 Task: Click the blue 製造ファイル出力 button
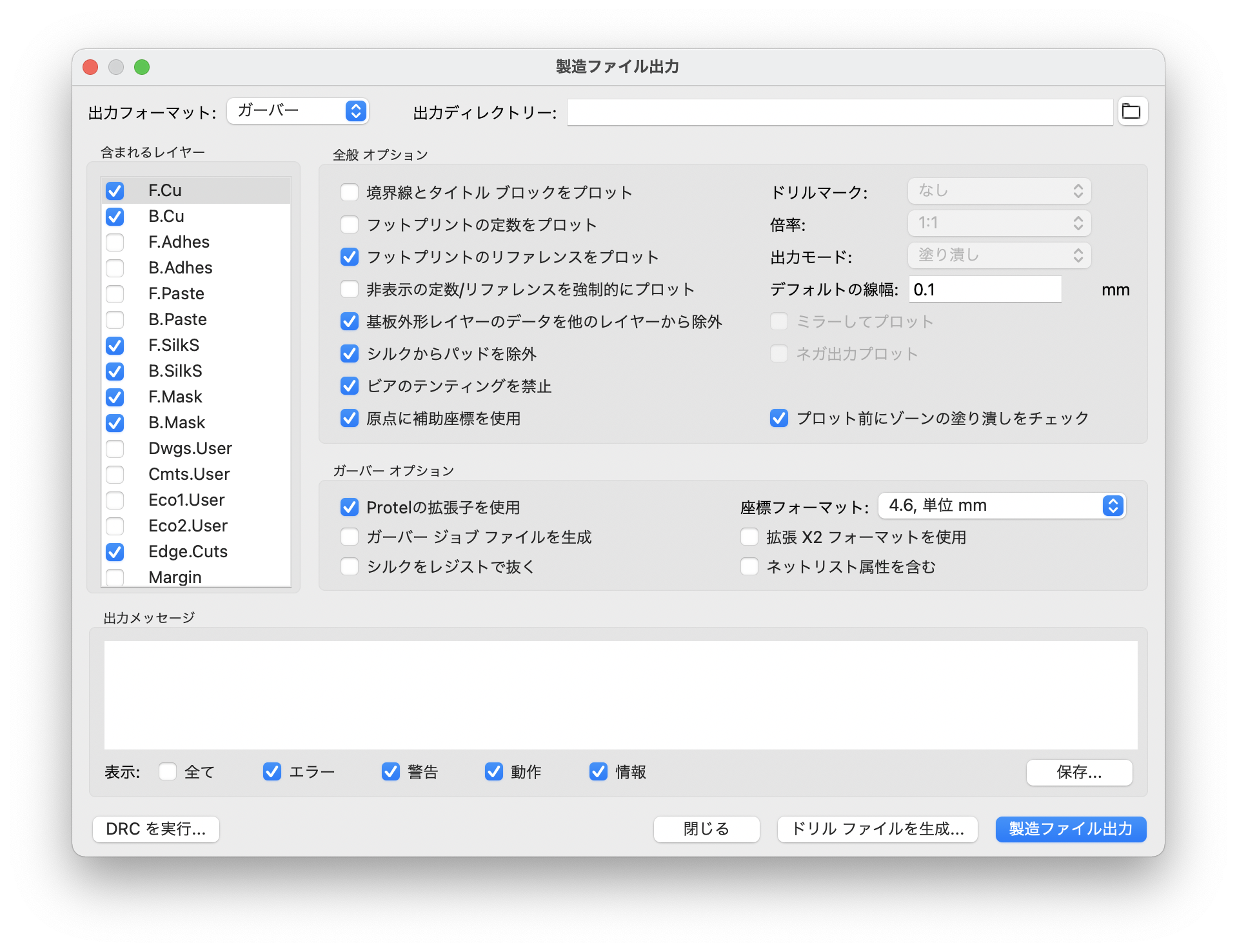[x=1071, y=829]
